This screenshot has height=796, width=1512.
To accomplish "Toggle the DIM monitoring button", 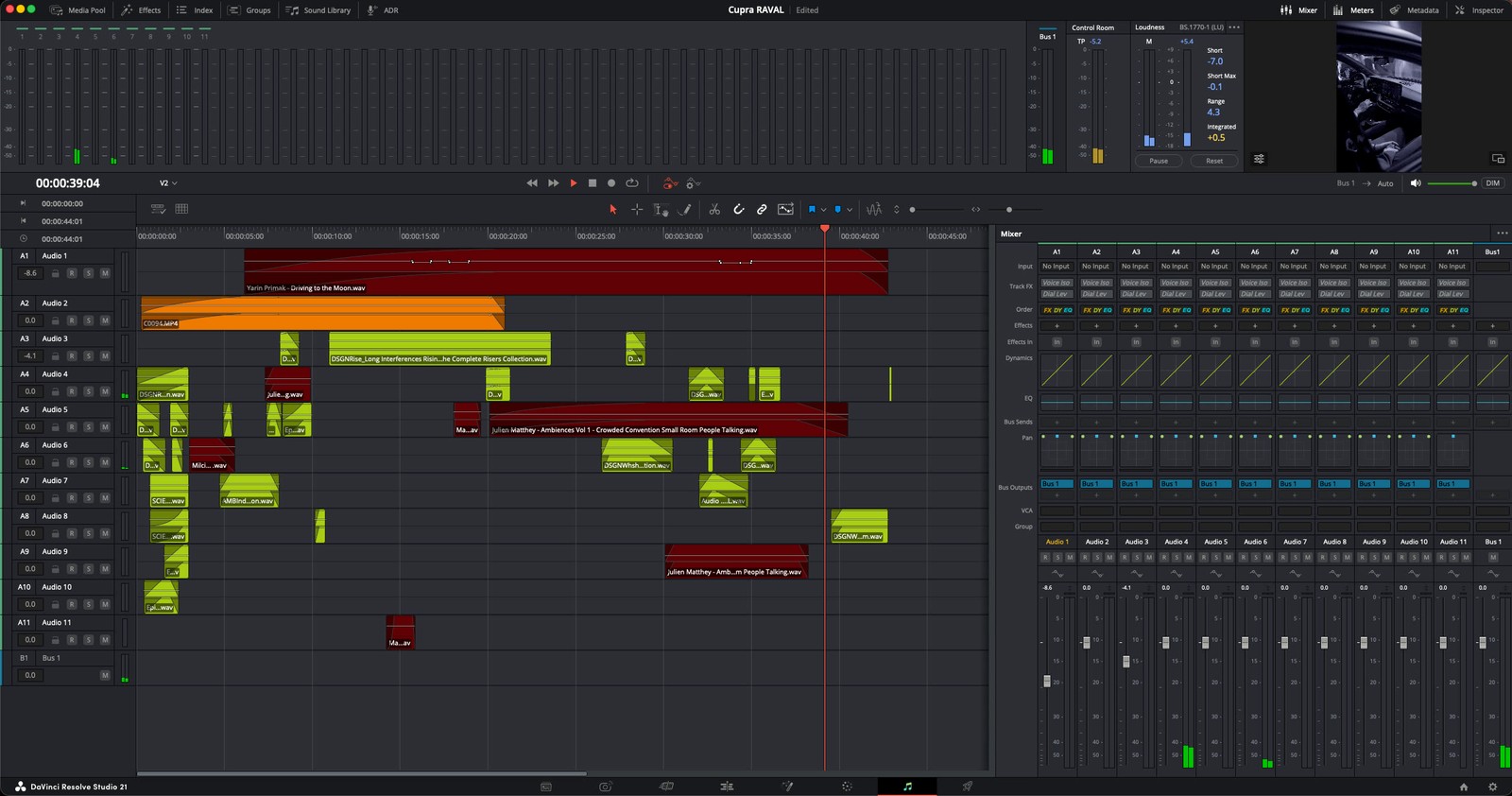I will point(1493,183).
